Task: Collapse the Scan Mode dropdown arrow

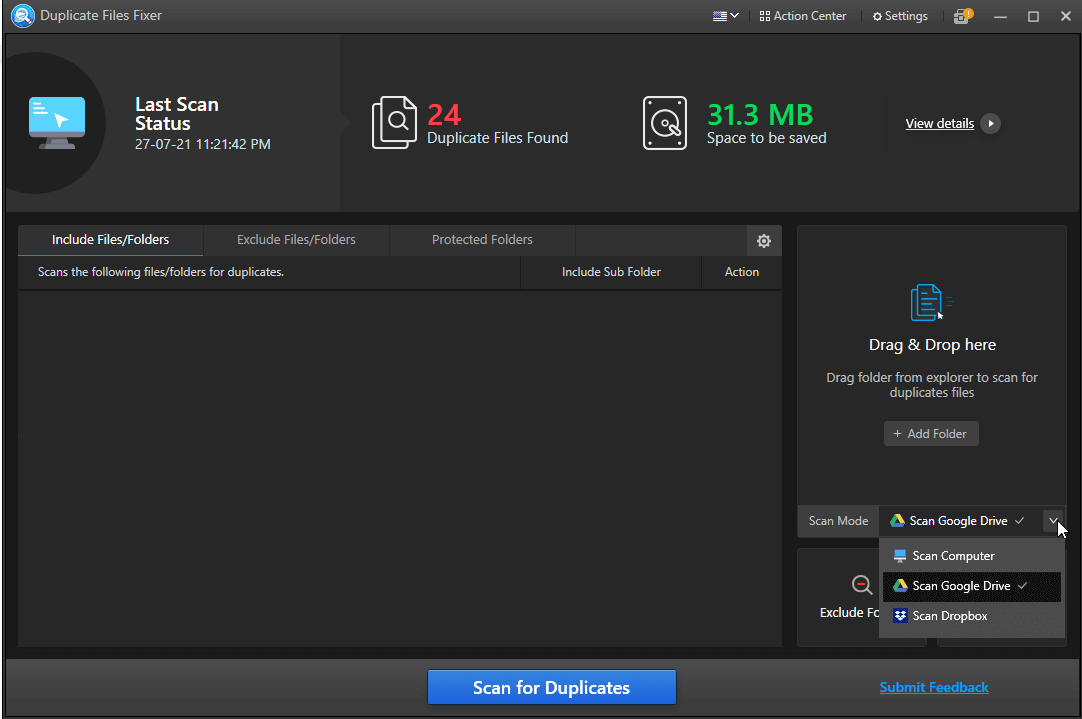Action: (x=1053, y=521)
